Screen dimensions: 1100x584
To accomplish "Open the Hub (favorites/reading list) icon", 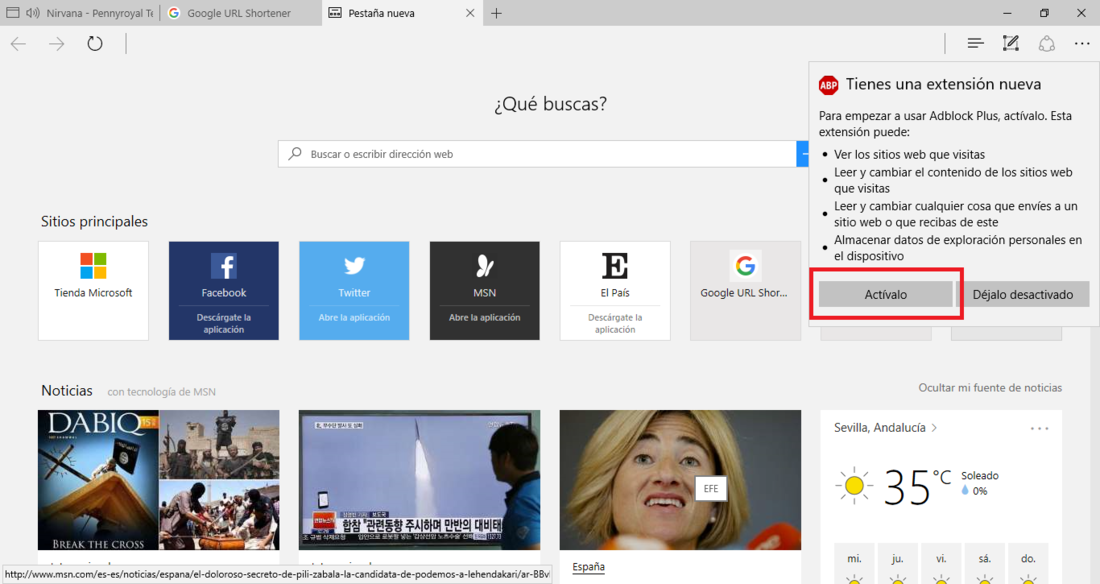I will (x=975, y=44).
